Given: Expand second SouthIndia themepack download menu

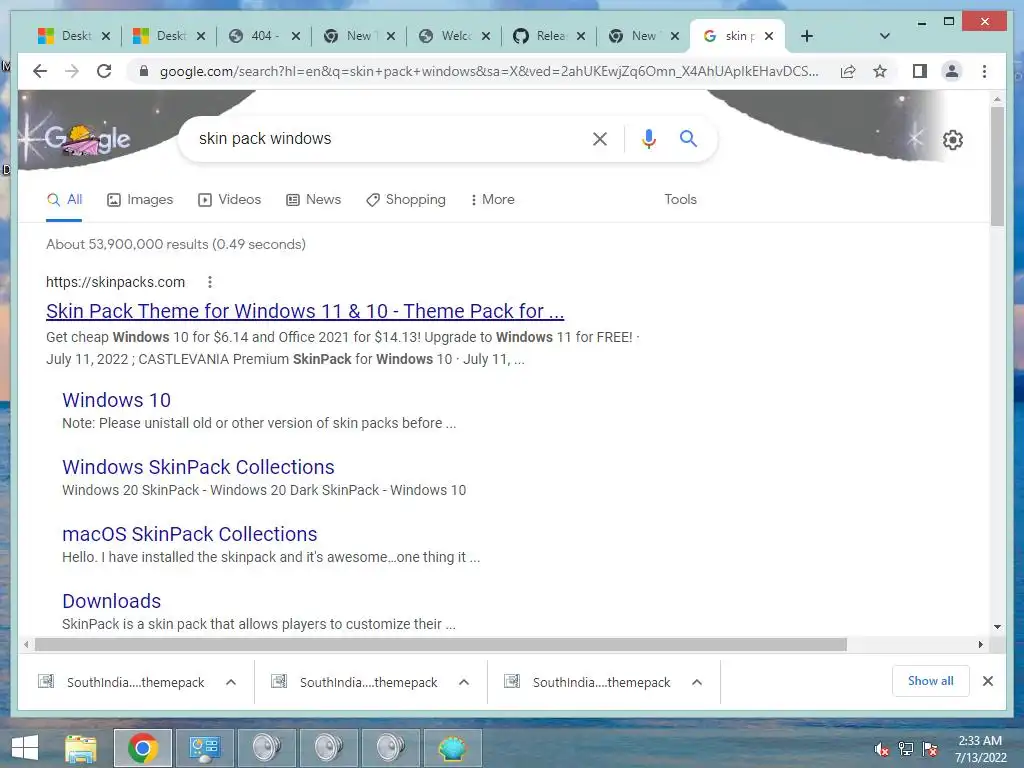Looking at the screenshot, I should (x=464, y=682).
